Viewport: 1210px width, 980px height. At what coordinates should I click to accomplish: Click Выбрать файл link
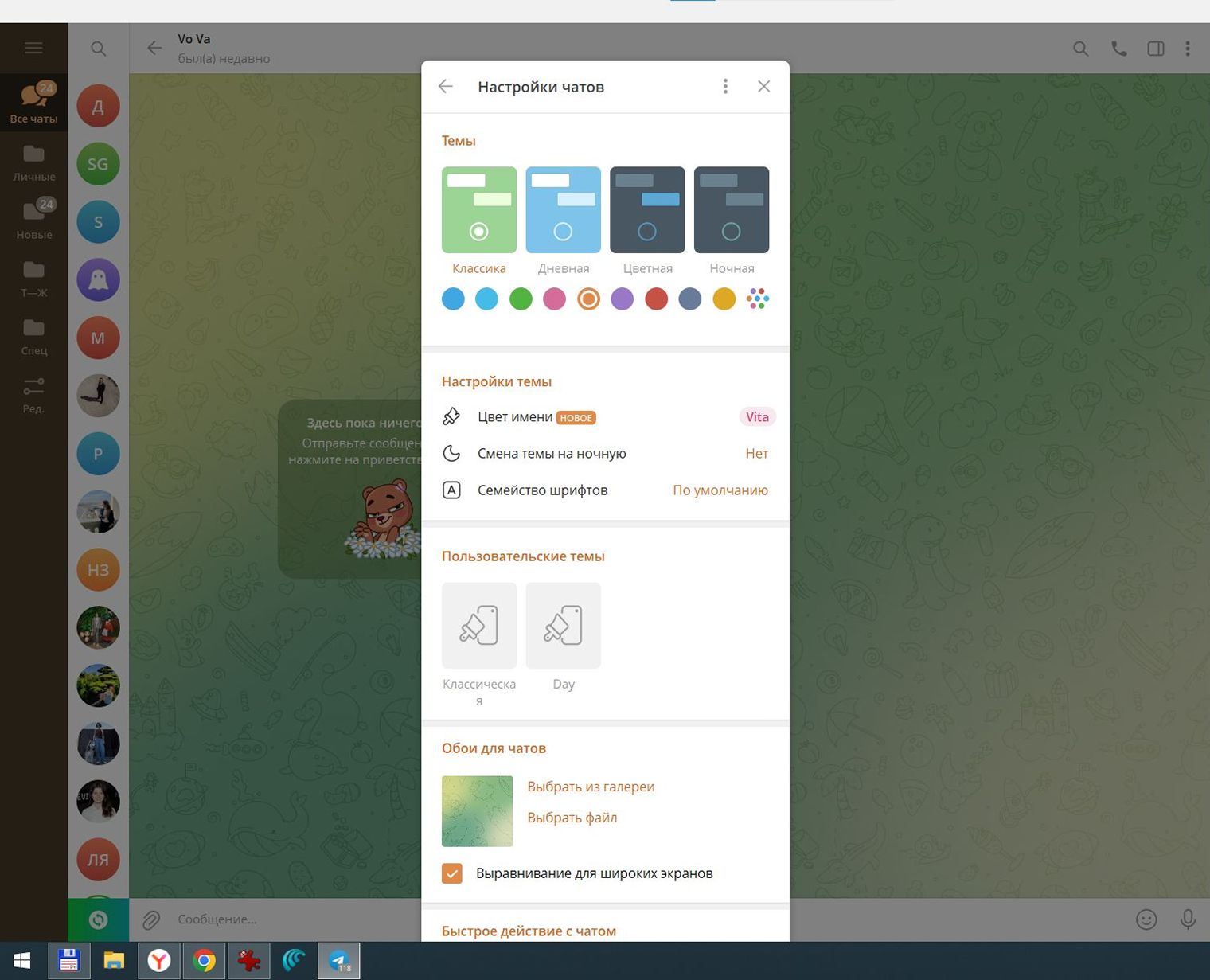[572, 818]
